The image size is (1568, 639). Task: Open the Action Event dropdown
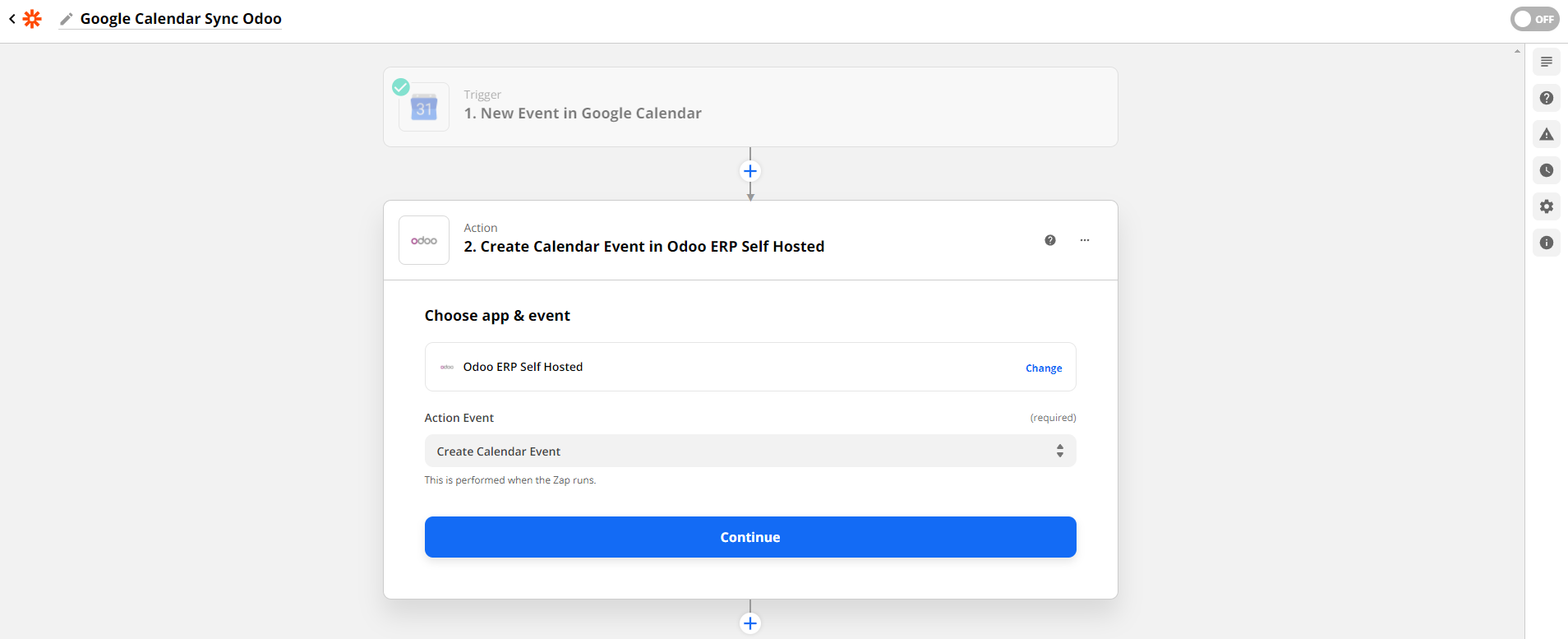[750, 451]
